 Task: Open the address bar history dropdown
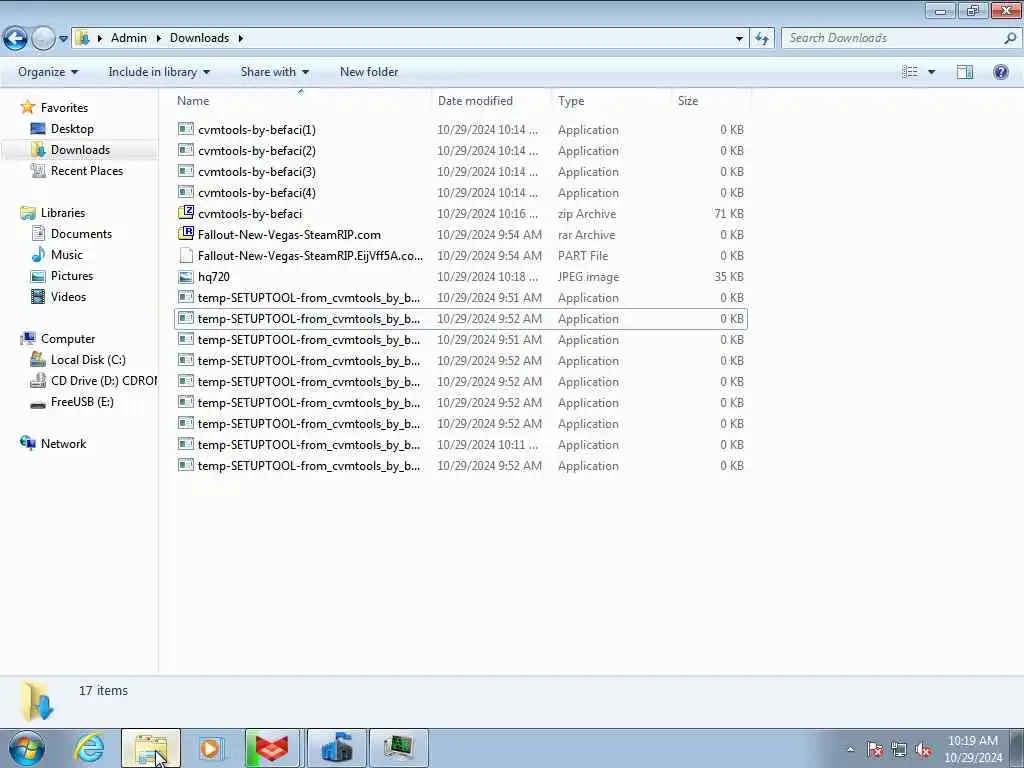pyautogui.click(x=739, y=39)
